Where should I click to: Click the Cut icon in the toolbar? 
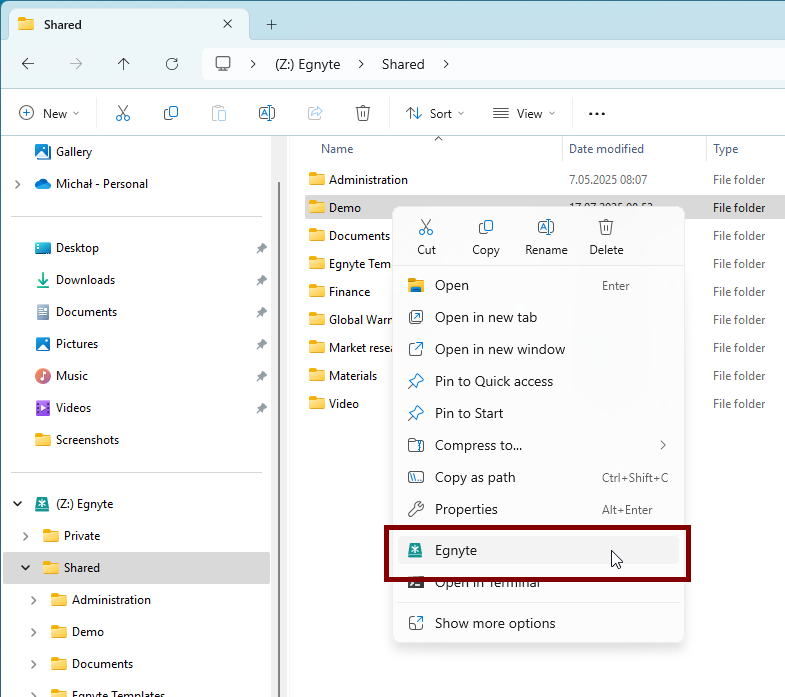(123, 113)
